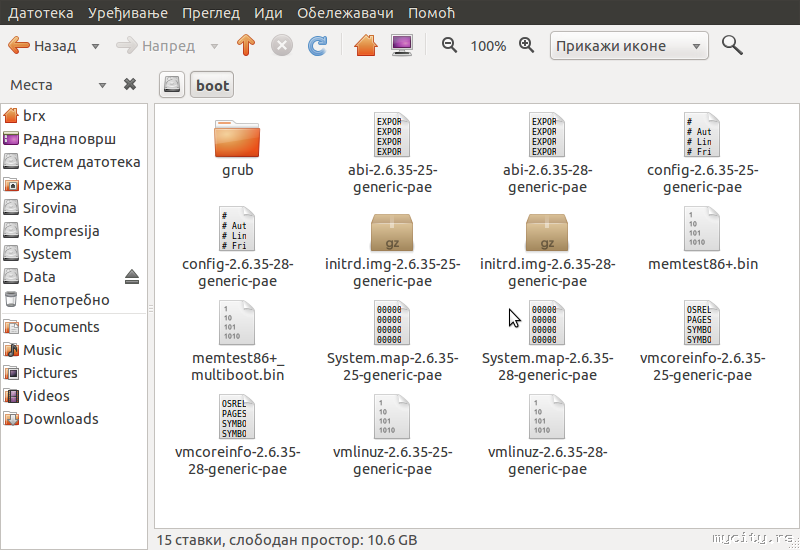
Task: Select Радна површ in sidebar
Action: (74, 139)
